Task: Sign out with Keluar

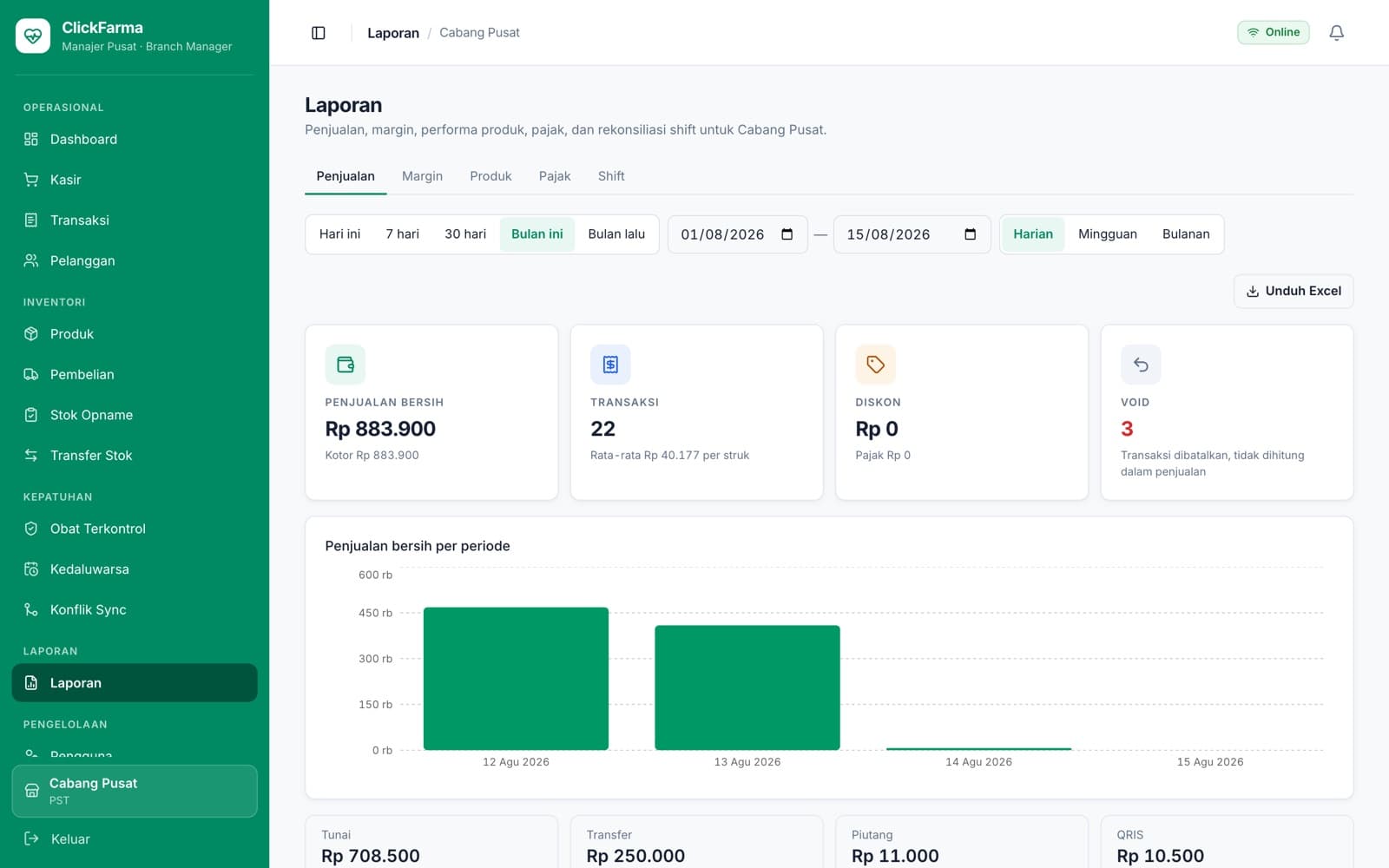Action: point(135,838)
